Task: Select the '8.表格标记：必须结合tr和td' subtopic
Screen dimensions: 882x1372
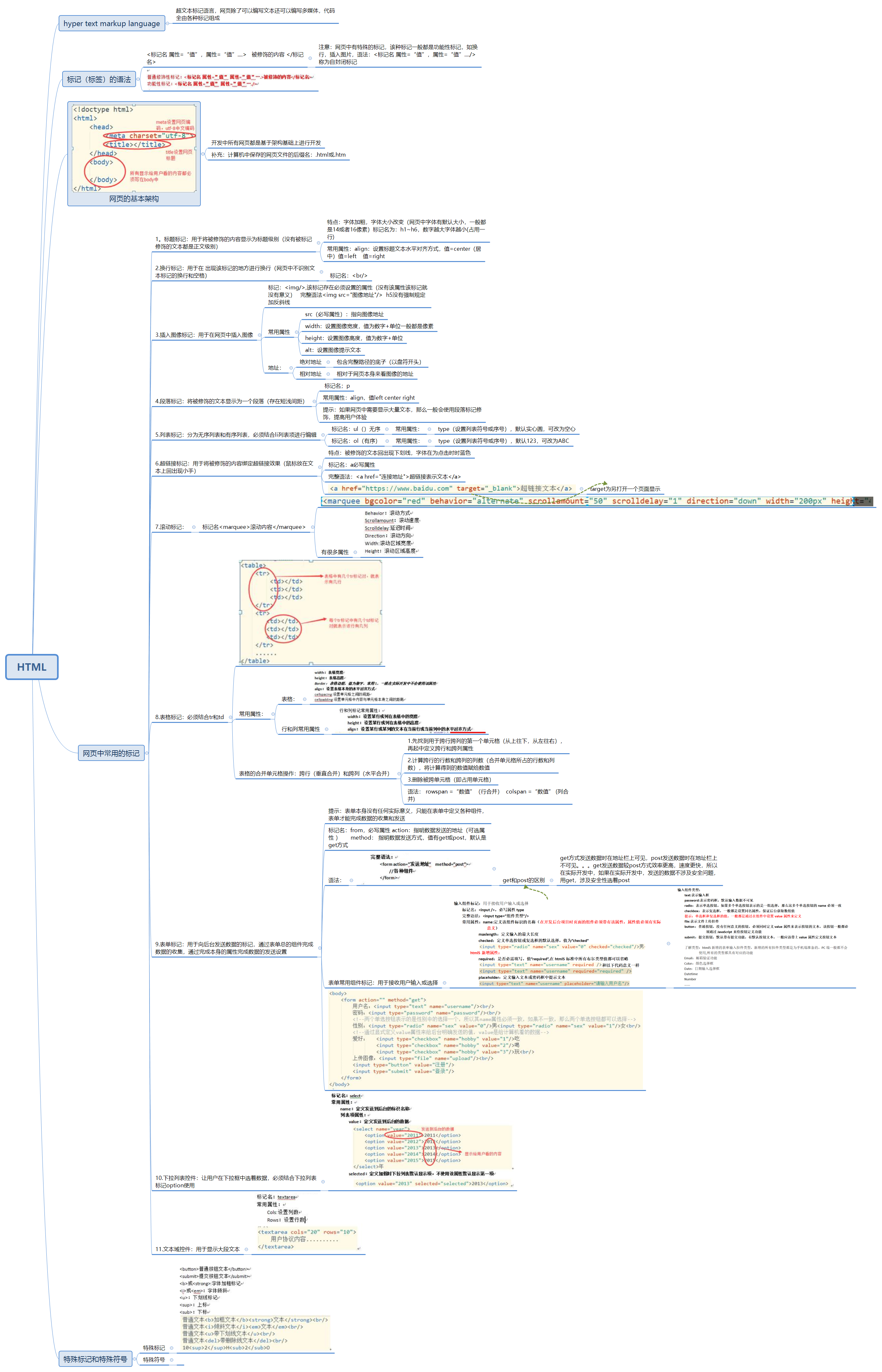Action: coord(189,717)
